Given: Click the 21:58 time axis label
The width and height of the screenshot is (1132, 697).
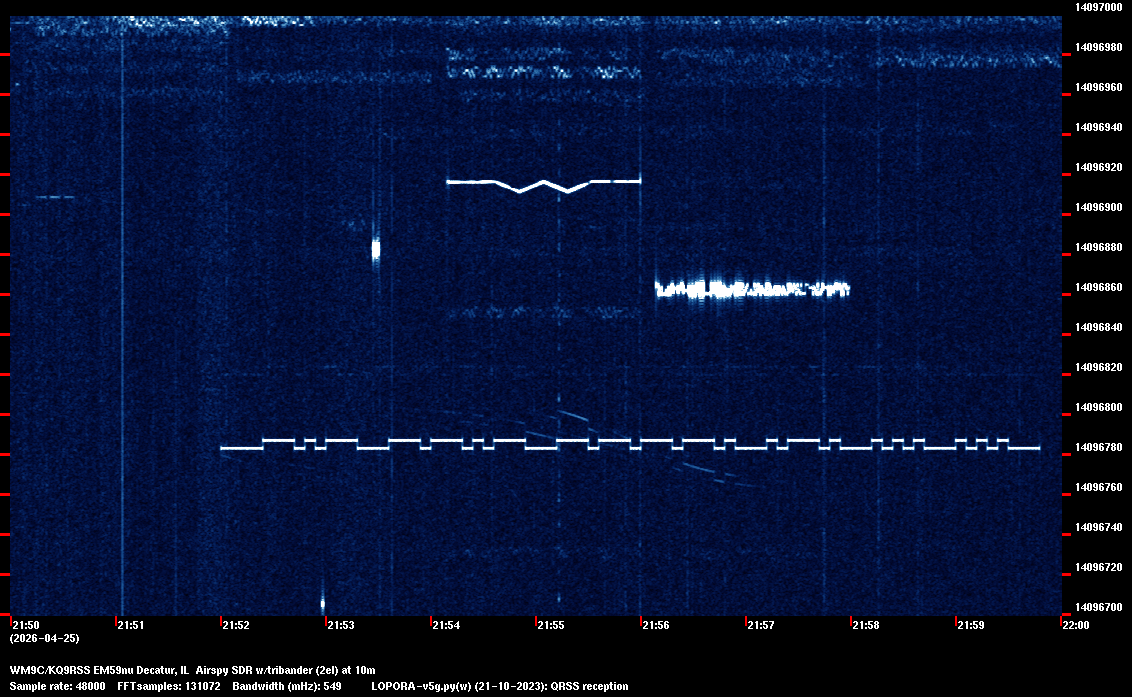Looking at the screenshot, I should pos(866,625).
